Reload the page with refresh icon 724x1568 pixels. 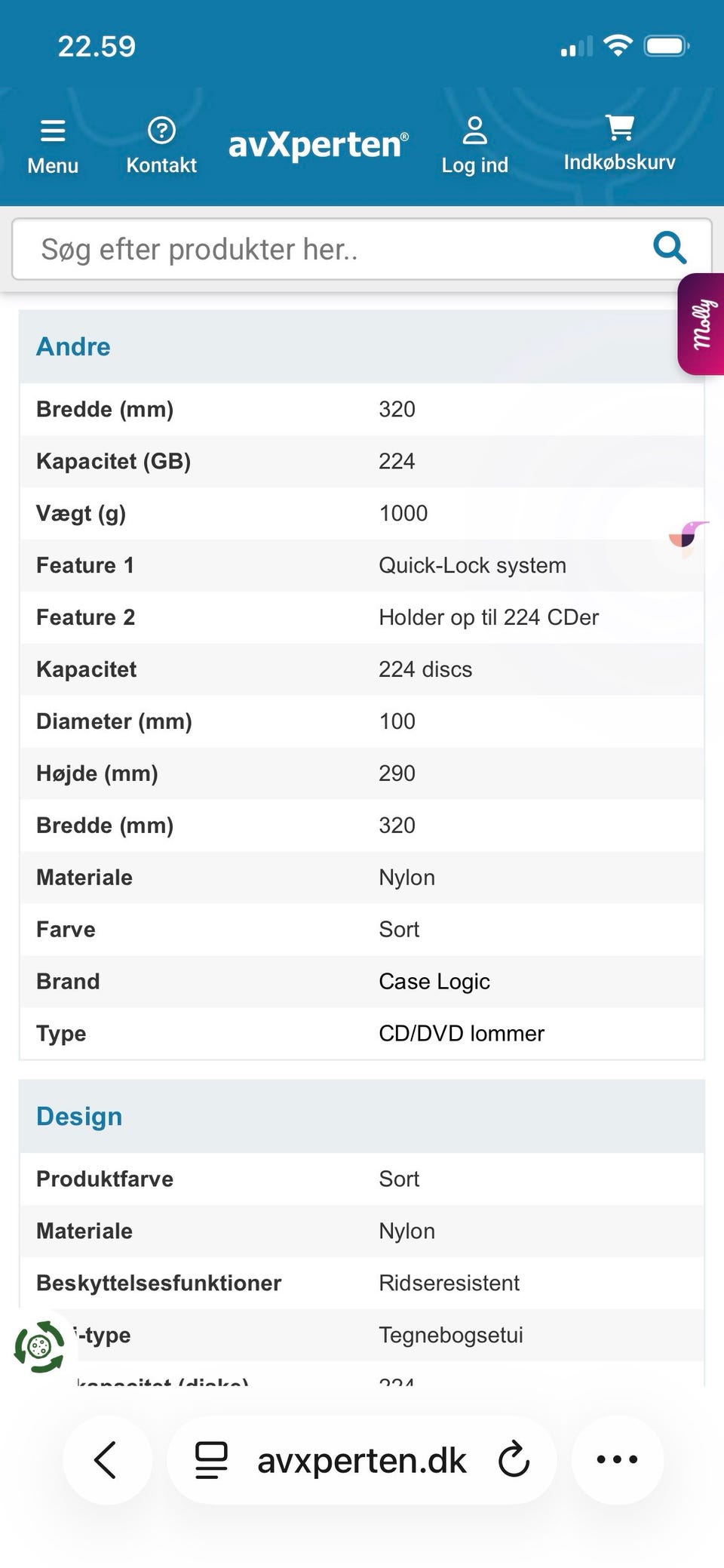[x=514, y=1459]
